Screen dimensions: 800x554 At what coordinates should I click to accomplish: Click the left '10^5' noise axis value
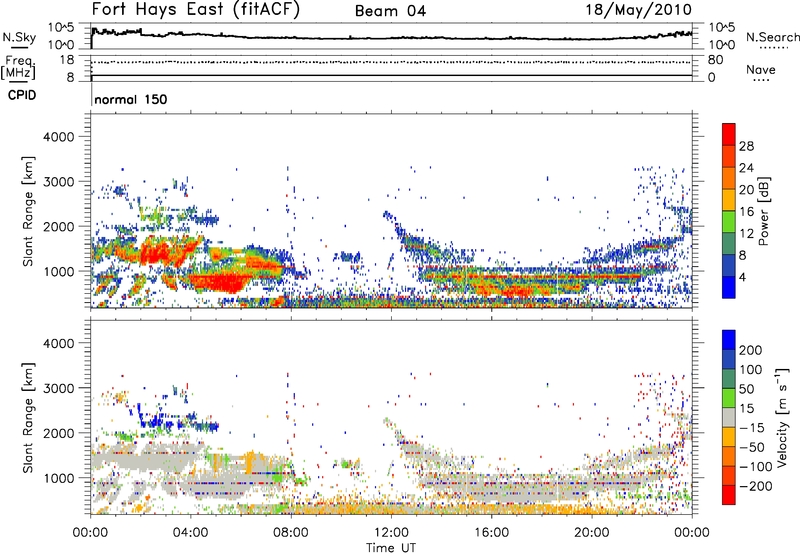pyautogui.click(x=61, y=28)
